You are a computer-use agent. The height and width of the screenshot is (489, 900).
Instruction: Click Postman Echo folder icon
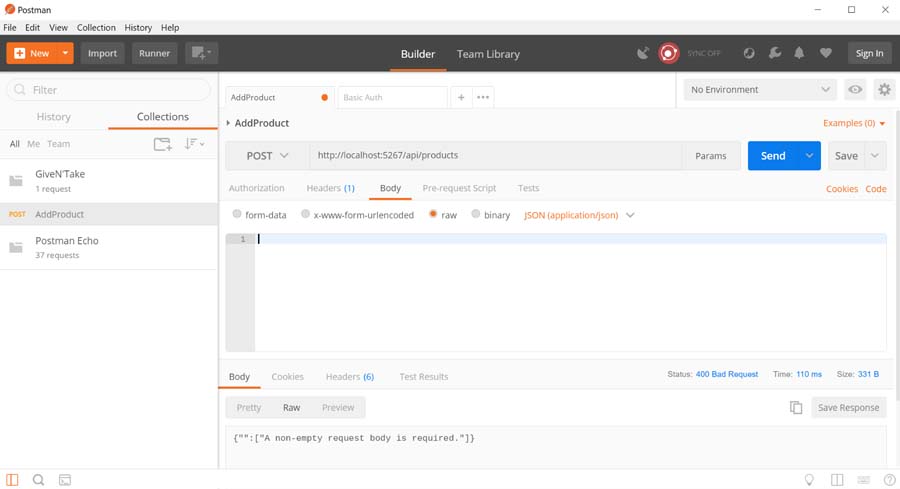(x=16, y=247)
